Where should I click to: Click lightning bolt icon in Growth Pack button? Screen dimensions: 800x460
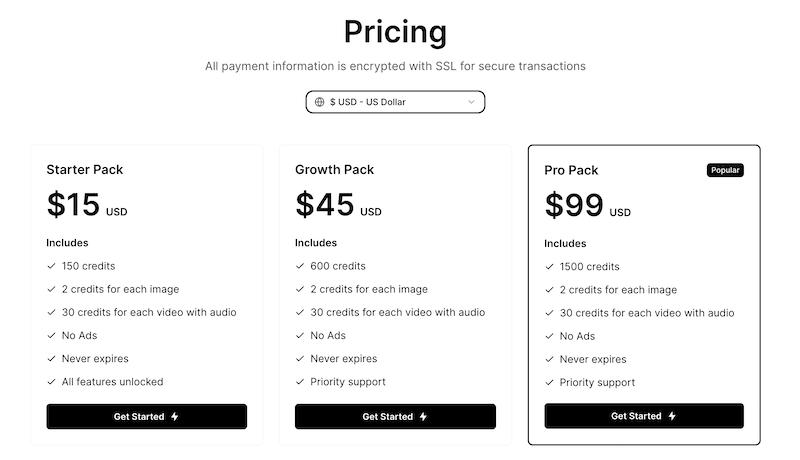423,416
